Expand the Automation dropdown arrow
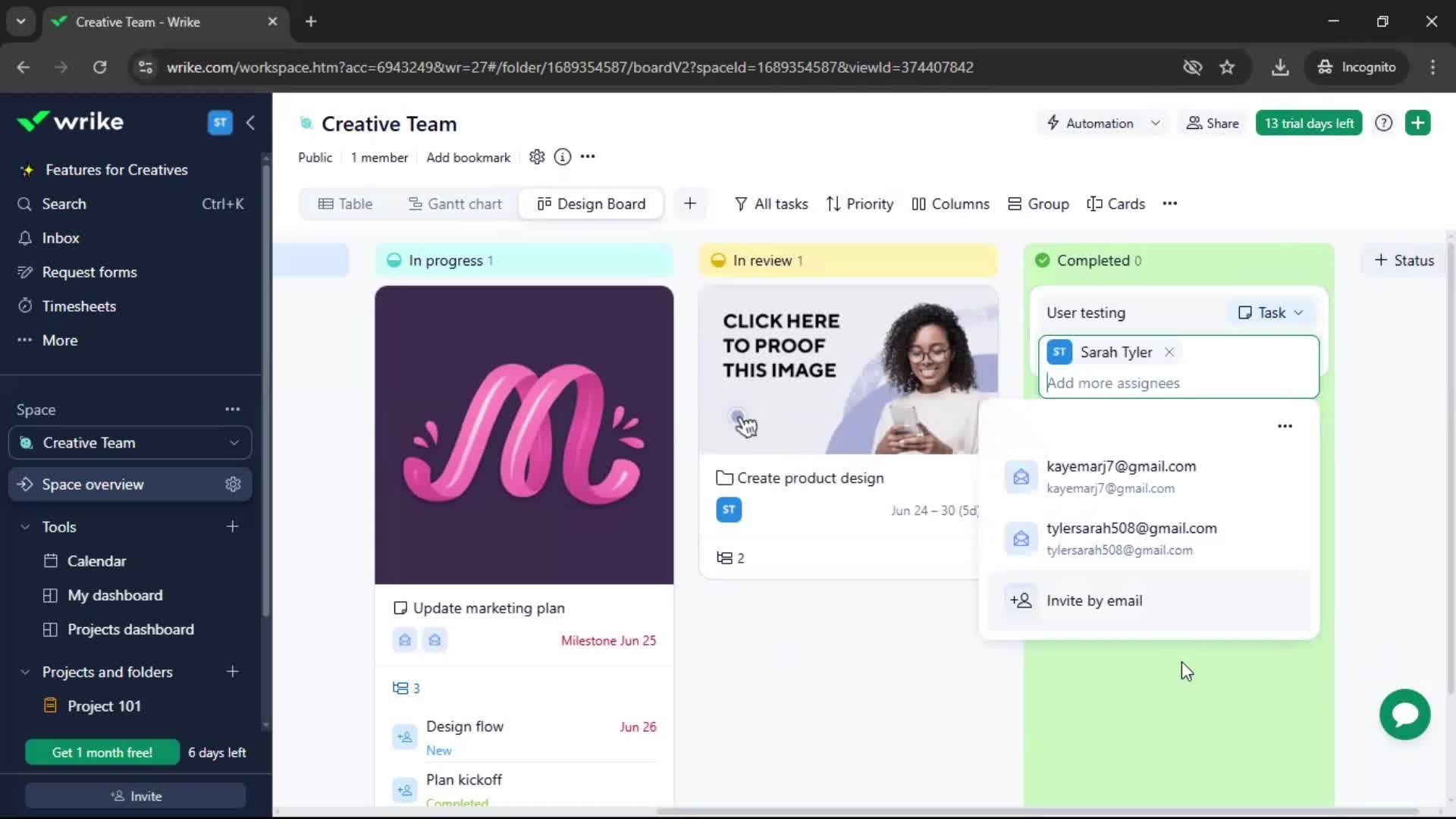The width and height of the screenshot is (1456, 819). click(1155, 123)
